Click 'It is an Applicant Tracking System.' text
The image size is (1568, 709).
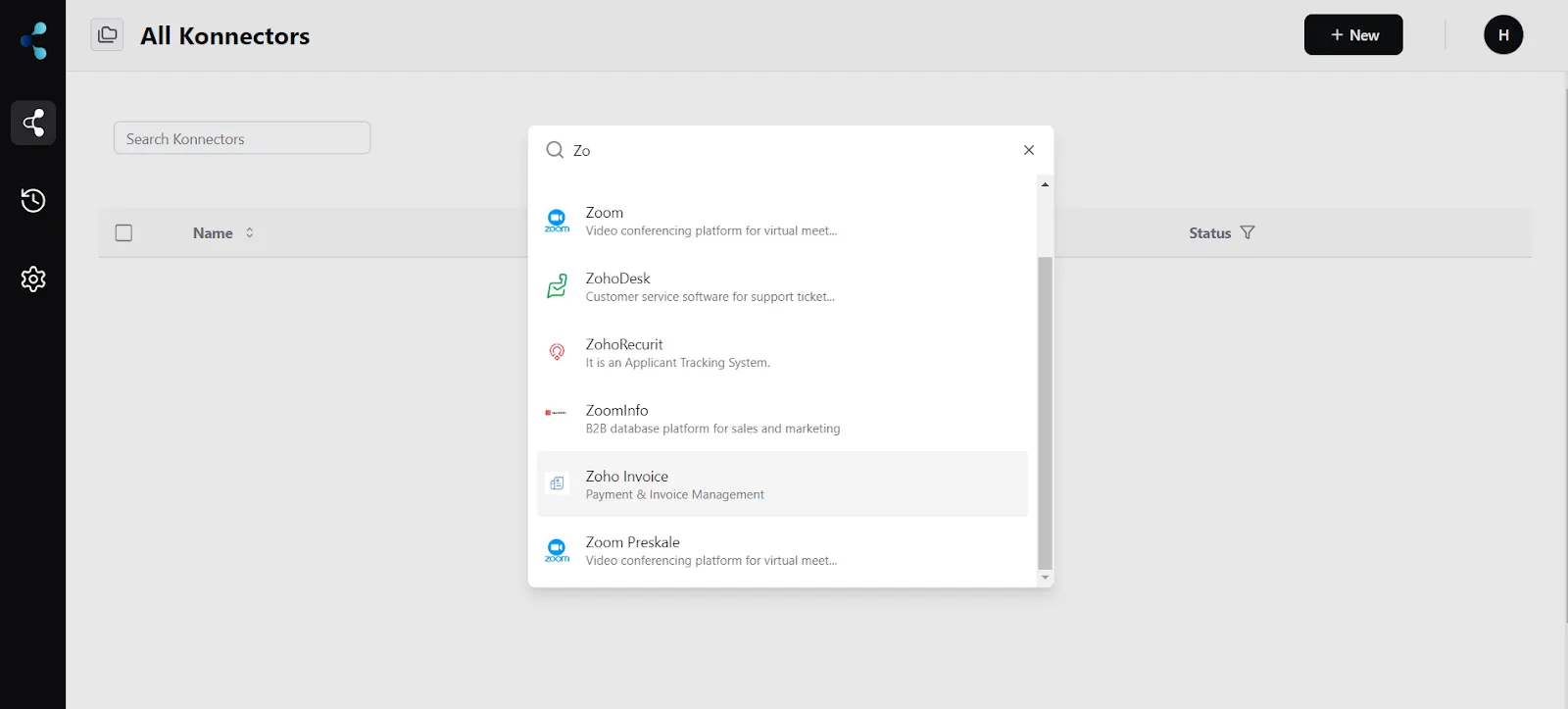pyautogui.click(x=677, y=363)
